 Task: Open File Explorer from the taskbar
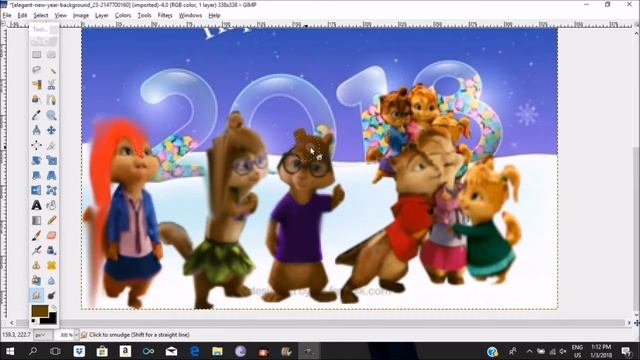pyautogui.click(x=218, y=351)
